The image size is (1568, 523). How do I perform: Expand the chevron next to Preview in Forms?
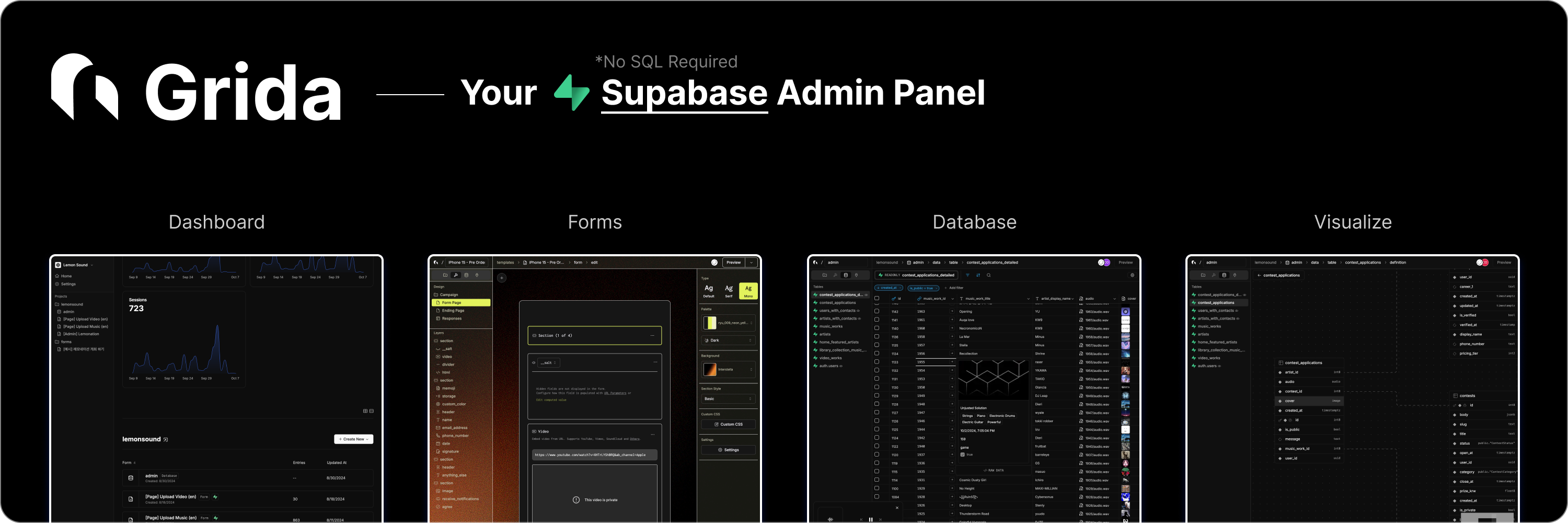click(752, 263)
